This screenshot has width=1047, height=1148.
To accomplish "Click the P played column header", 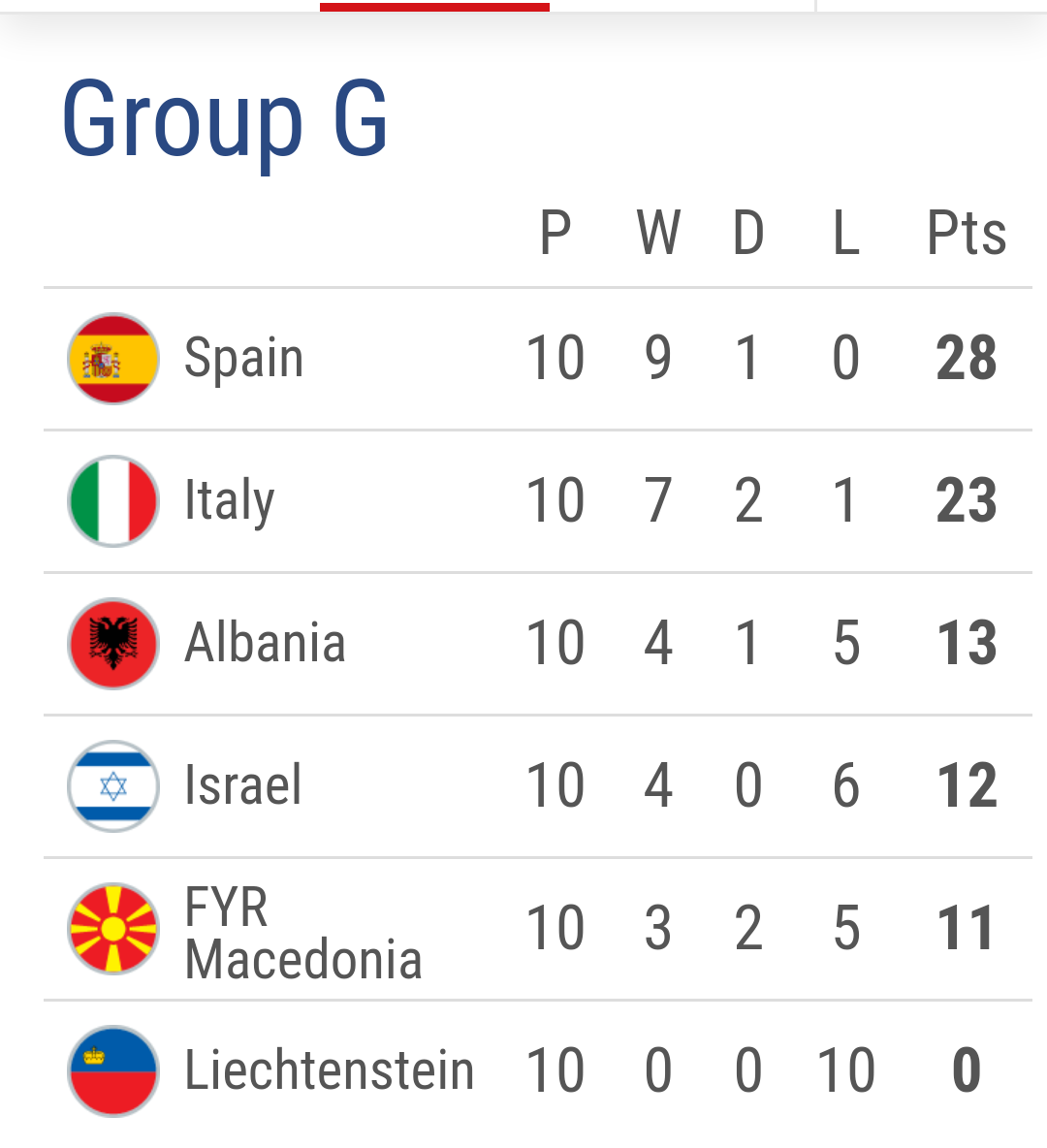I will tap(555, 234).
